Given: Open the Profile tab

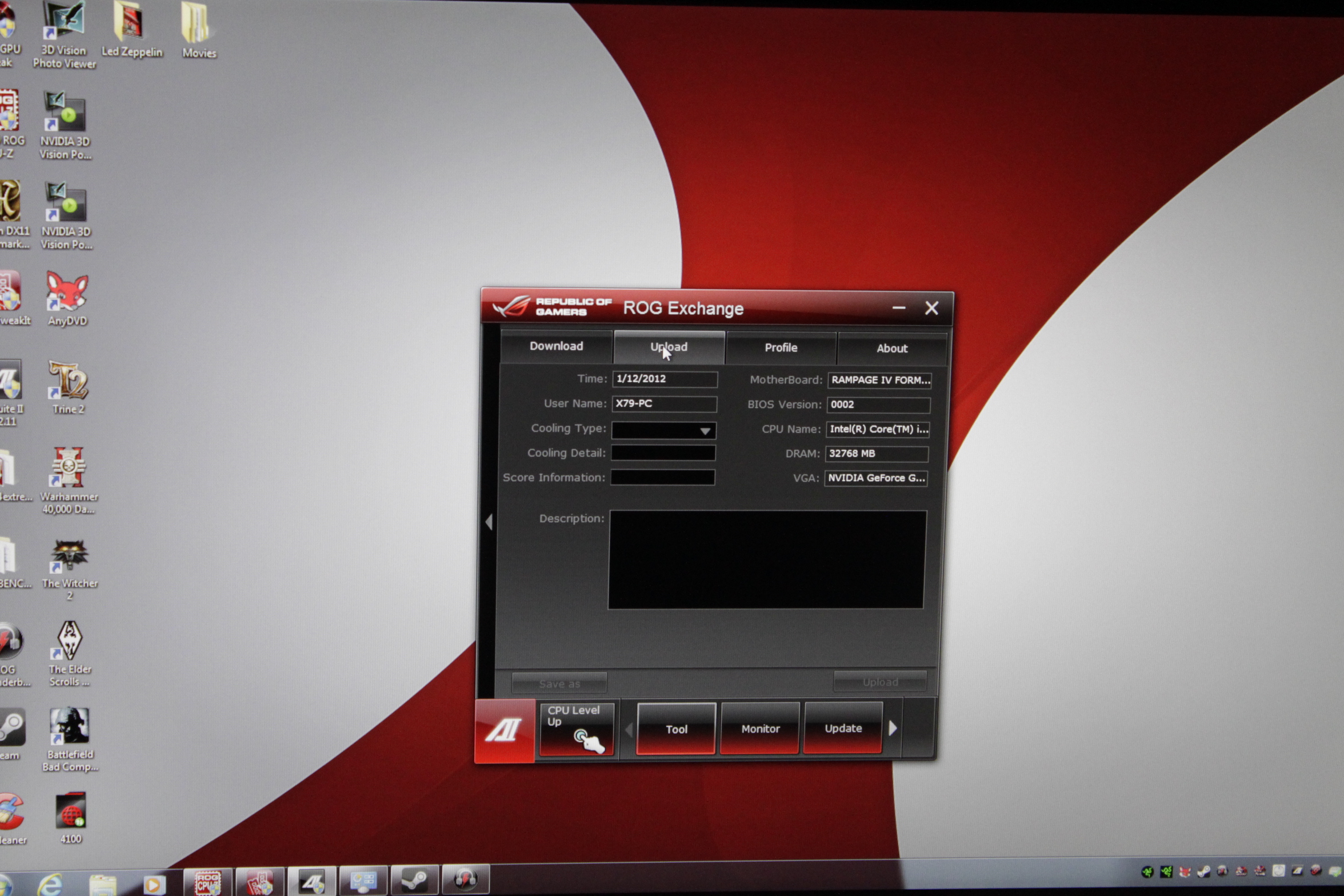Looking at the screenshot, I should pos(781,347).
